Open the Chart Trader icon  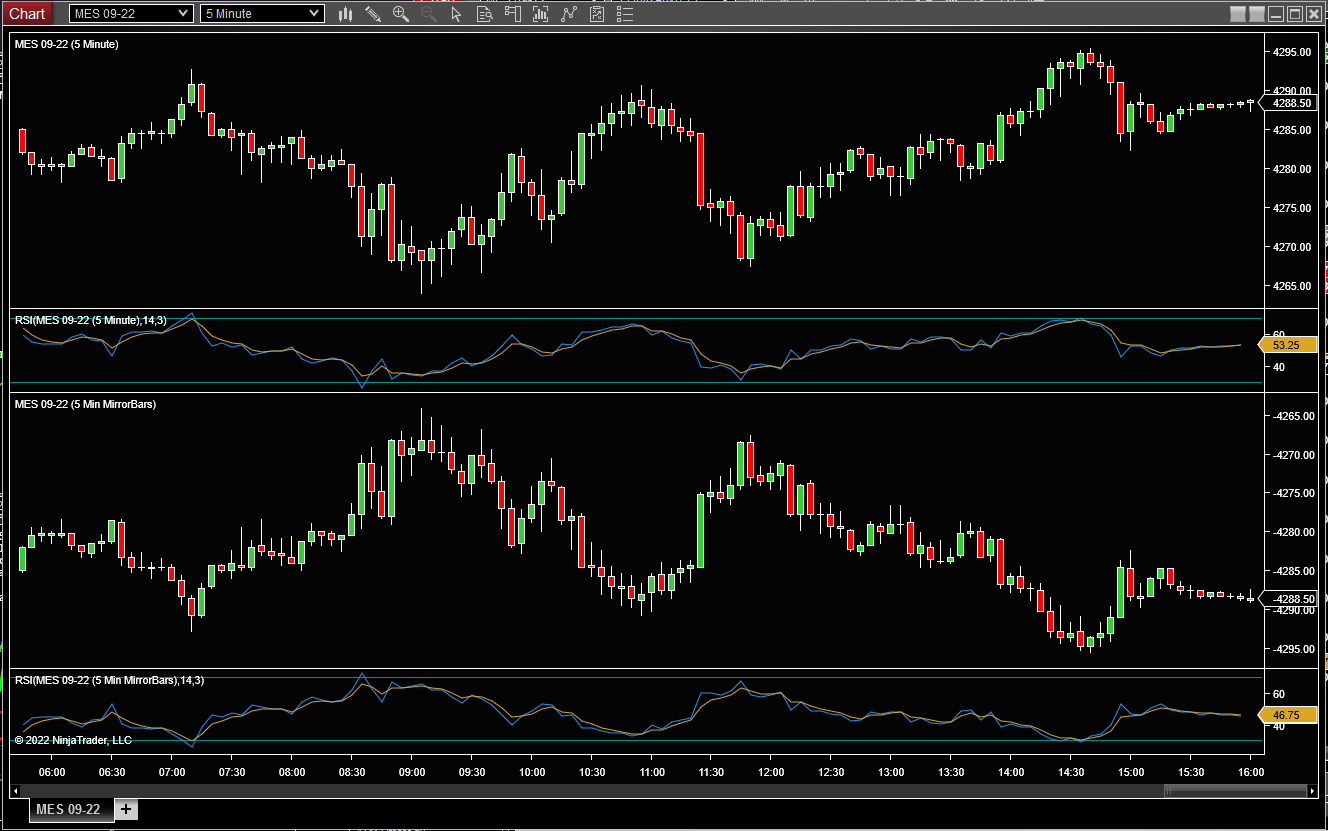pos(513,14)
